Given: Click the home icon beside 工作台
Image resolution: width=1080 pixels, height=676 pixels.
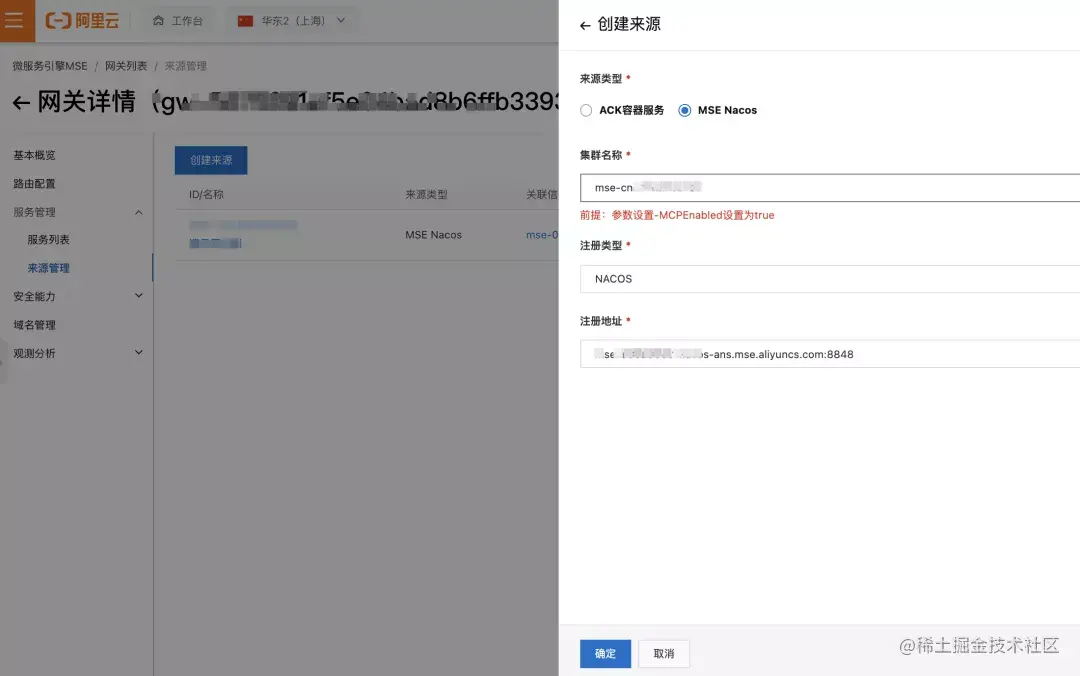Looking at the screenshot, I should coord(158,21).
